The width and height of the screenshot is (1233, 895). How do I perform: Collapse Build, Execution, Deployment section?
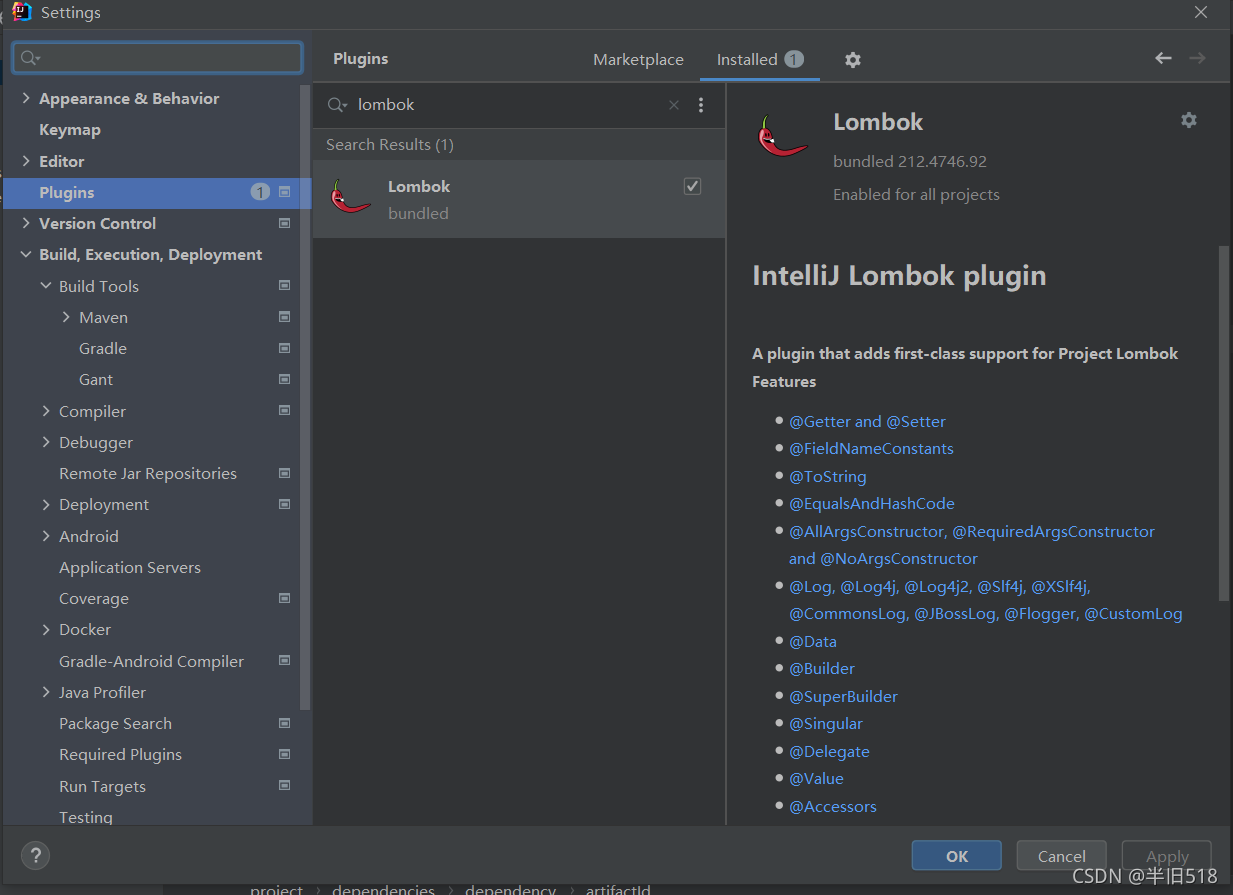[26, 255]
